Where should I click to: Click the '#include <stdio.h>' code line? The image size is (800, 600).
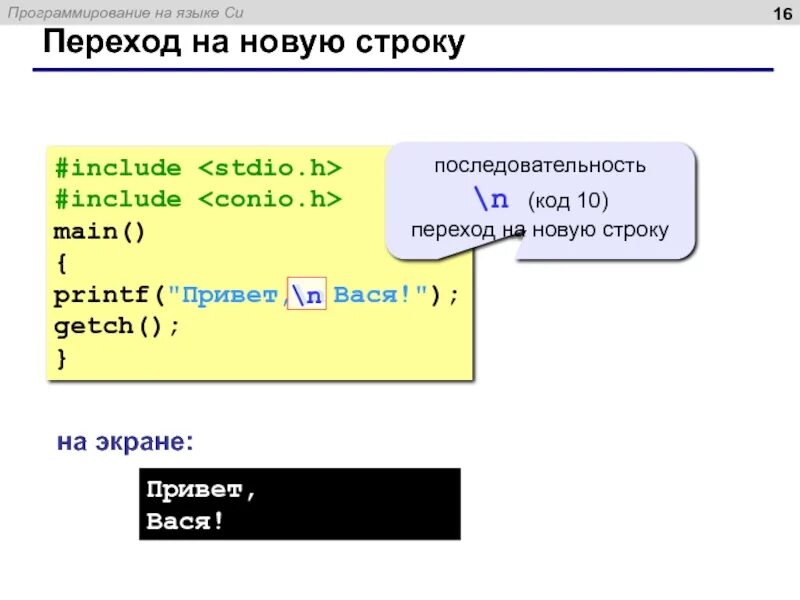198,168
